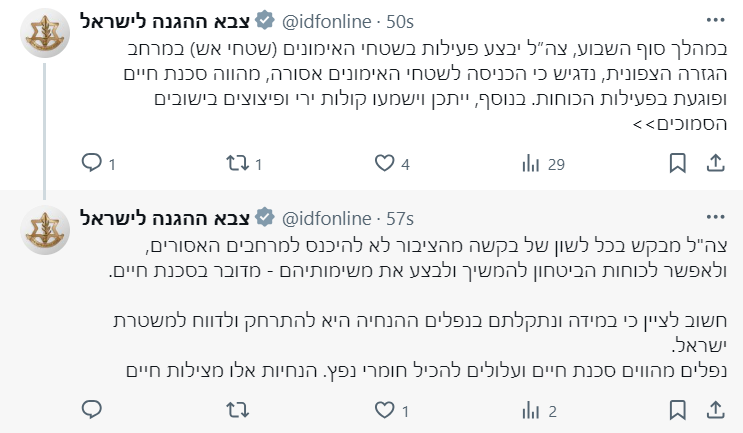Viewport: 743px width, 433px height.
Task: Reply to the first tweet (50s)
Action: coord(92,163)
